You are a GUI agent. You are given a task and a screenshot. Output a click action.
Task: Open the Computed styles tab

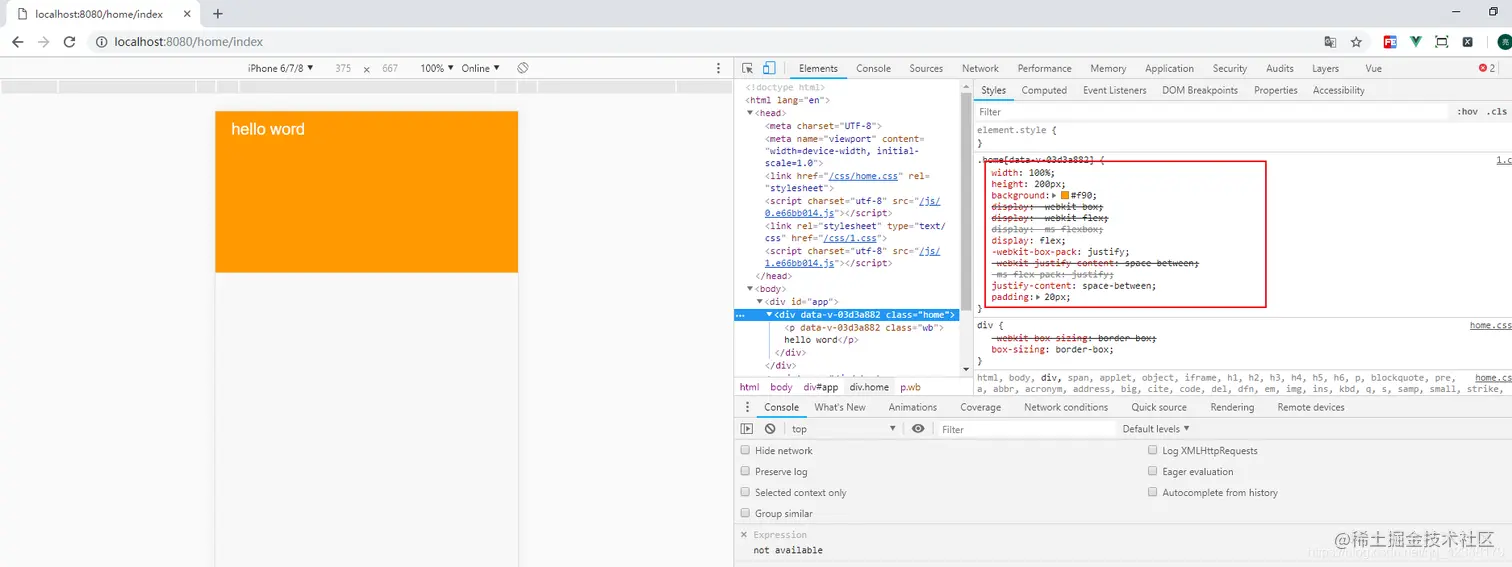click(1044, 90)
